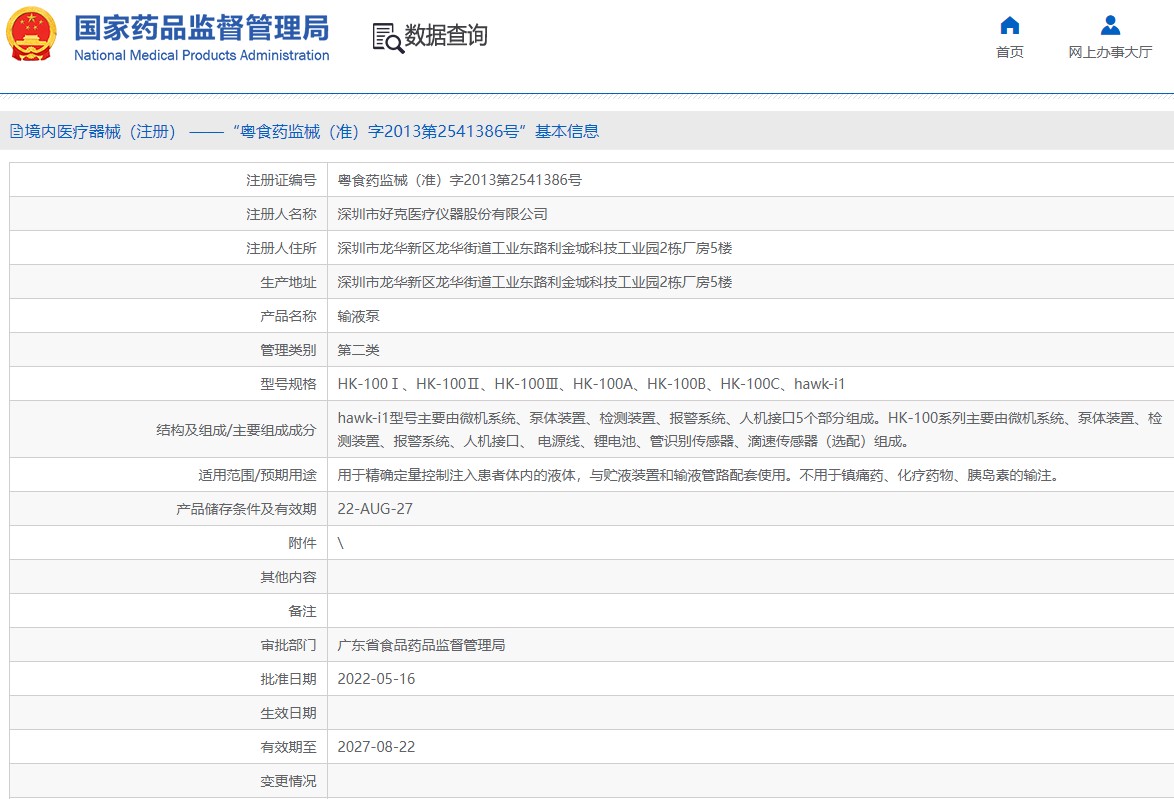Image resolution: width=1174 pixels, height=799 pixels.
Task: Open the 网上办事大厅 link label
Action: pyautogui.click(x=1110, y=52)
